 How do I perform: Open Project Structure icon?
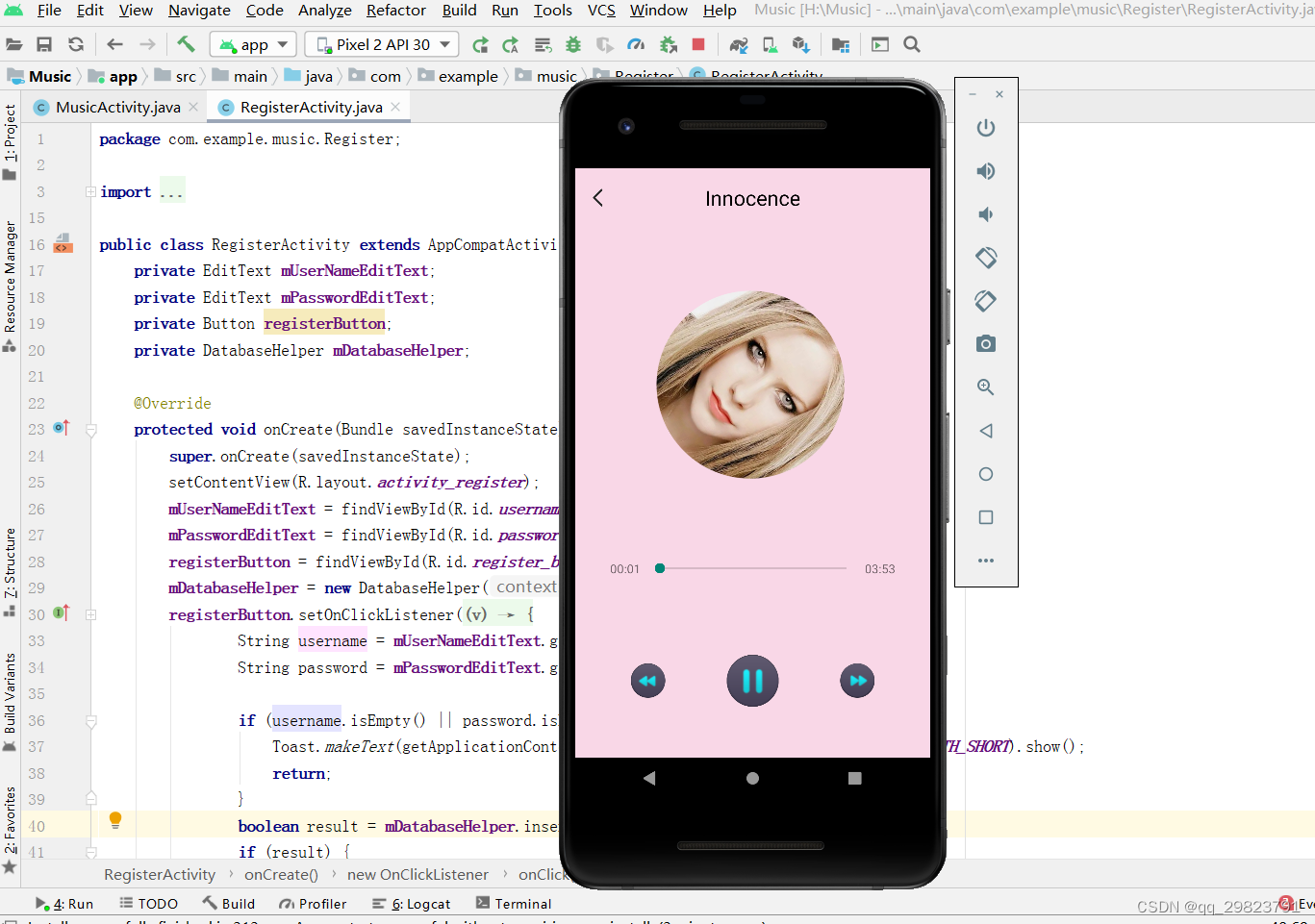point(841,44)
